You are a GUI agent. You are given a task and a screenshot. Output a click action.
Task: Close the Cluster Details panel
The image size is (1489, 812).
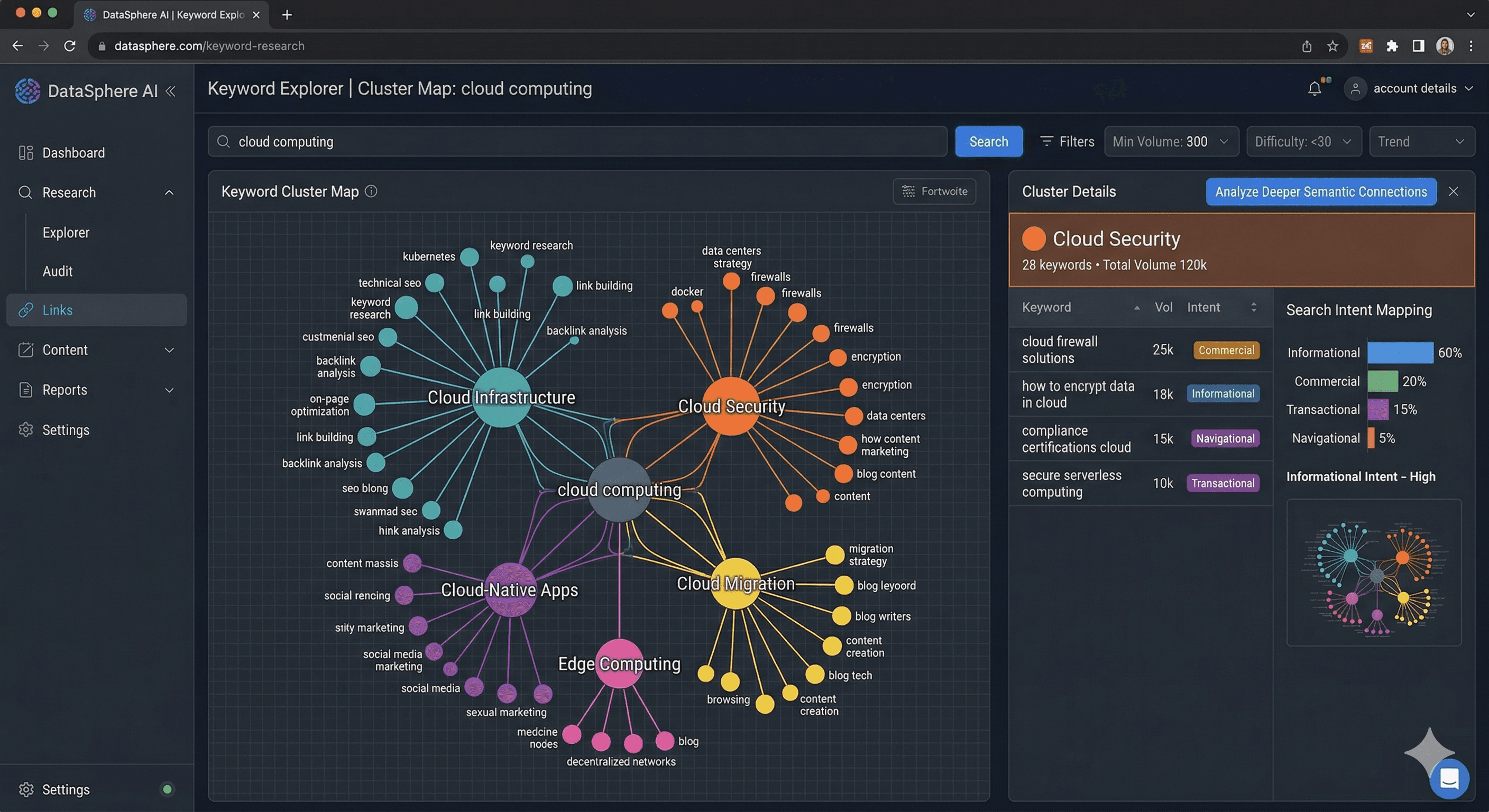point(1453,191)
